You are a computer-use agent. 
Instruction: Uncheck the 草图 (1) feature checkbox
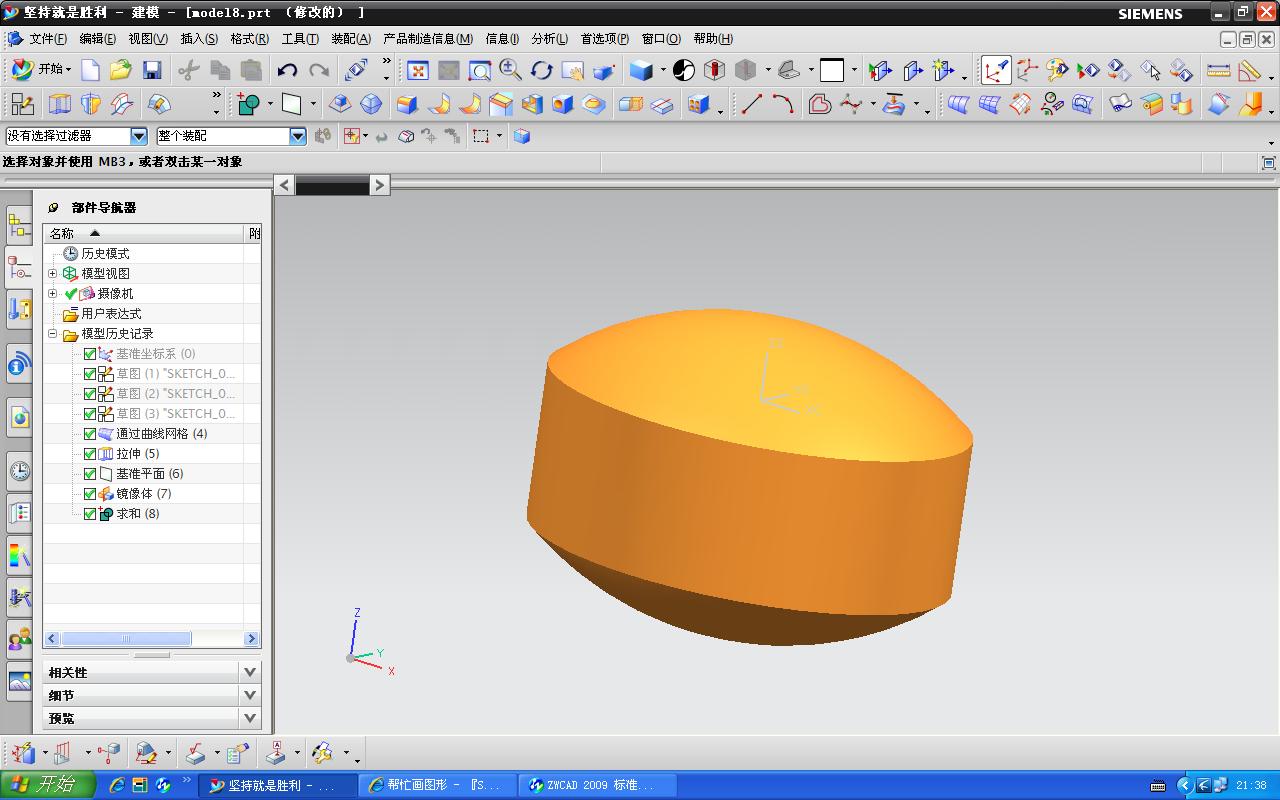pyautogui.click(x=90, y=374)
